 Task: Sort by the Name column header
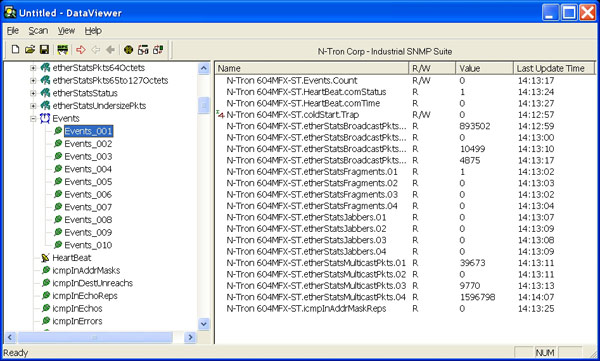(x=312, y=68)
